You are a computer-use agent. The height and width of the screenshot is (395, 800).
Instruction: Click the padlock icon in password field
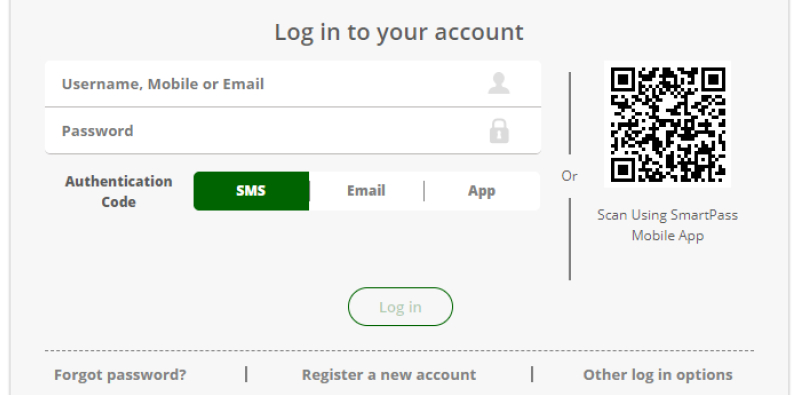[x=499, y=131]
